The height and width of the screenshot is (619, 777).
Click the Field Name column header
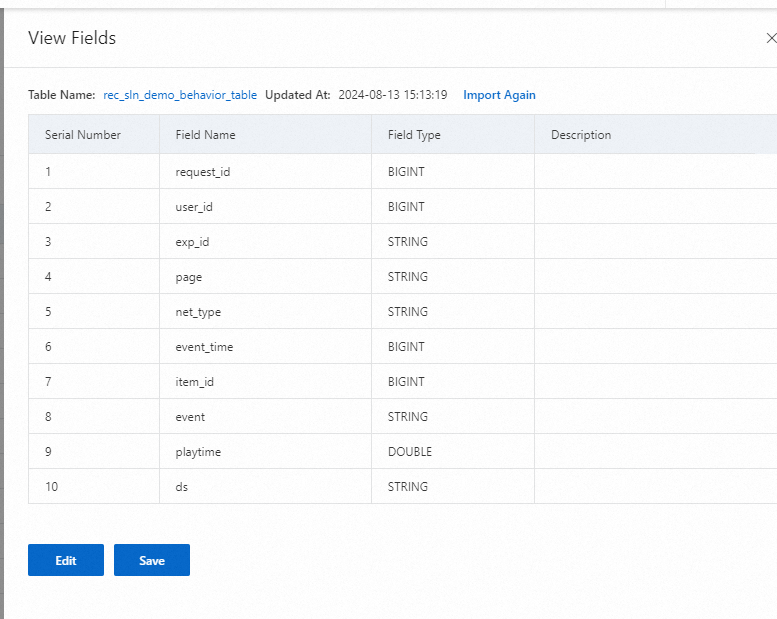click(x=206, y=135)
